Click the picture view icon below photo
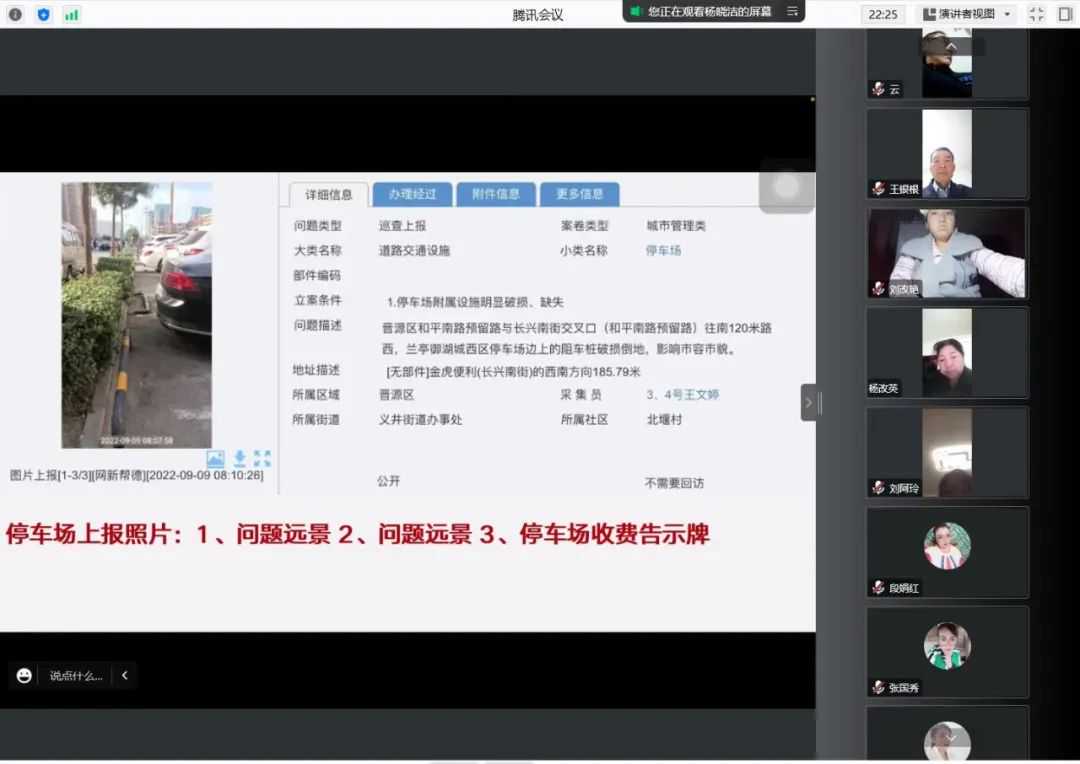 [x=215, y=459]
